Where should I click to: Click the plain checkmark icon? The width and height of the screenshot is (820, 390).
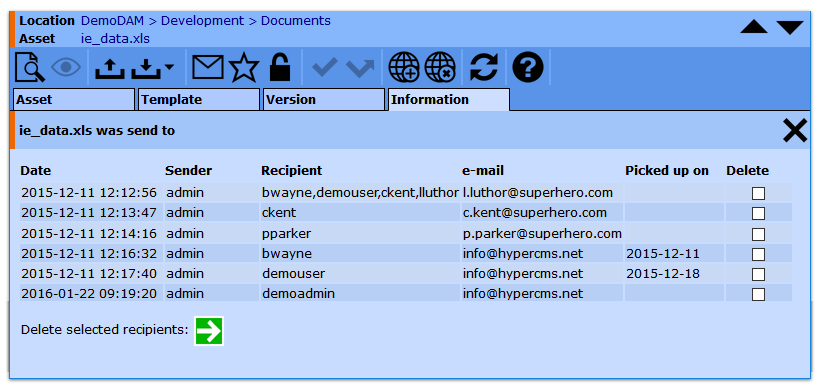324,67
